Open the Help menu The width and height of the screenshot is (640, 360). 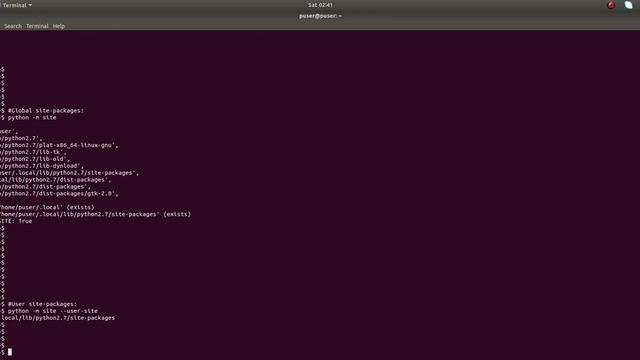coord(59,26)
